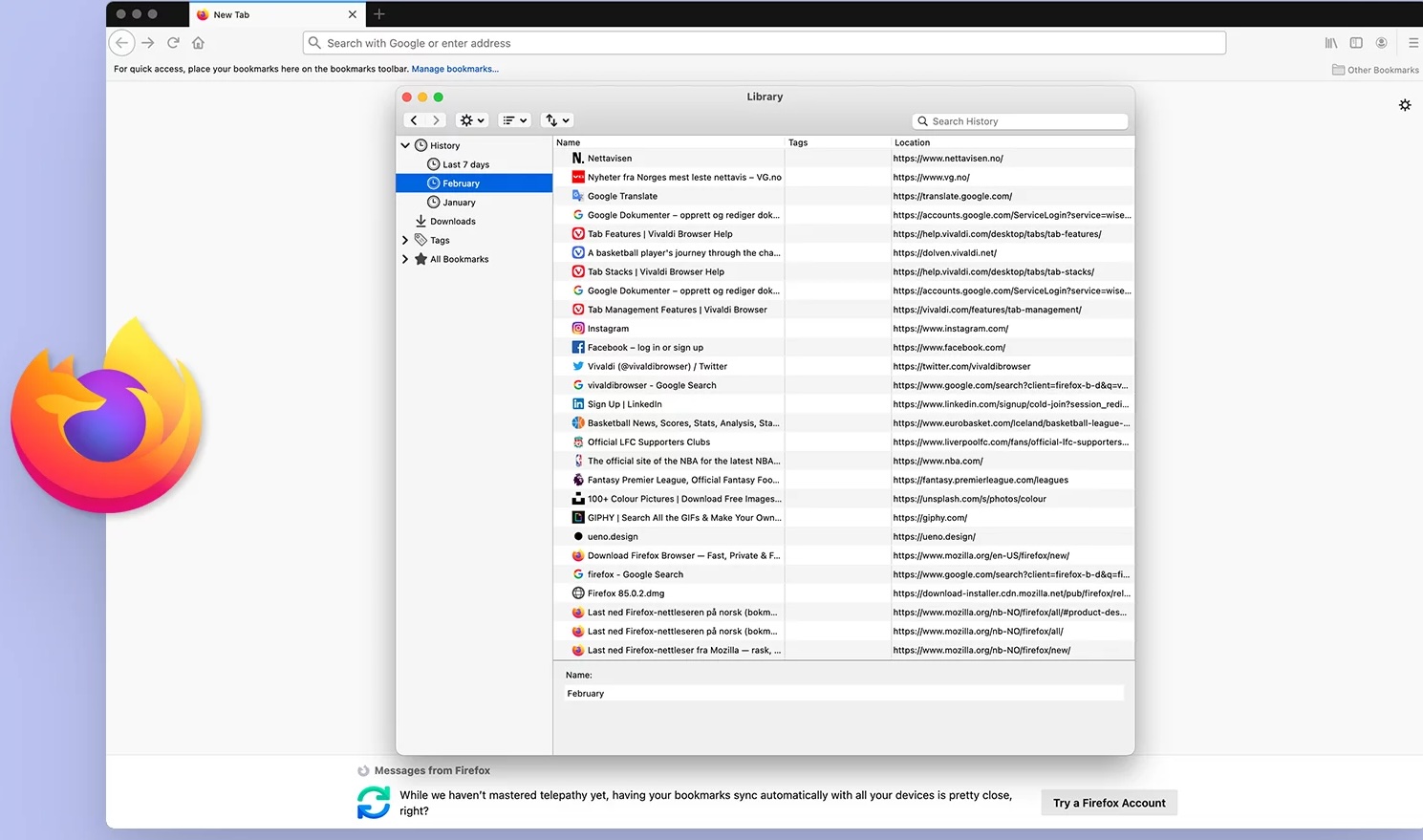Toggle the sidebar view icon
This screenshot has width=1423, height=840.
(1355, 43)
